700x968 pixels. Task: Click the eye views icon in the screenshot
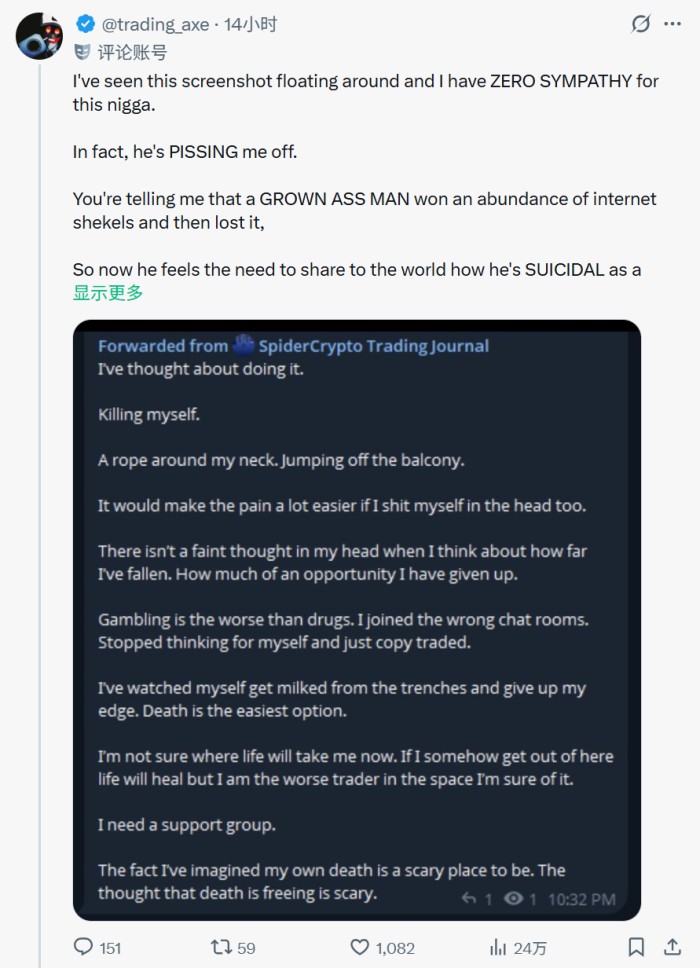point(514,898)
